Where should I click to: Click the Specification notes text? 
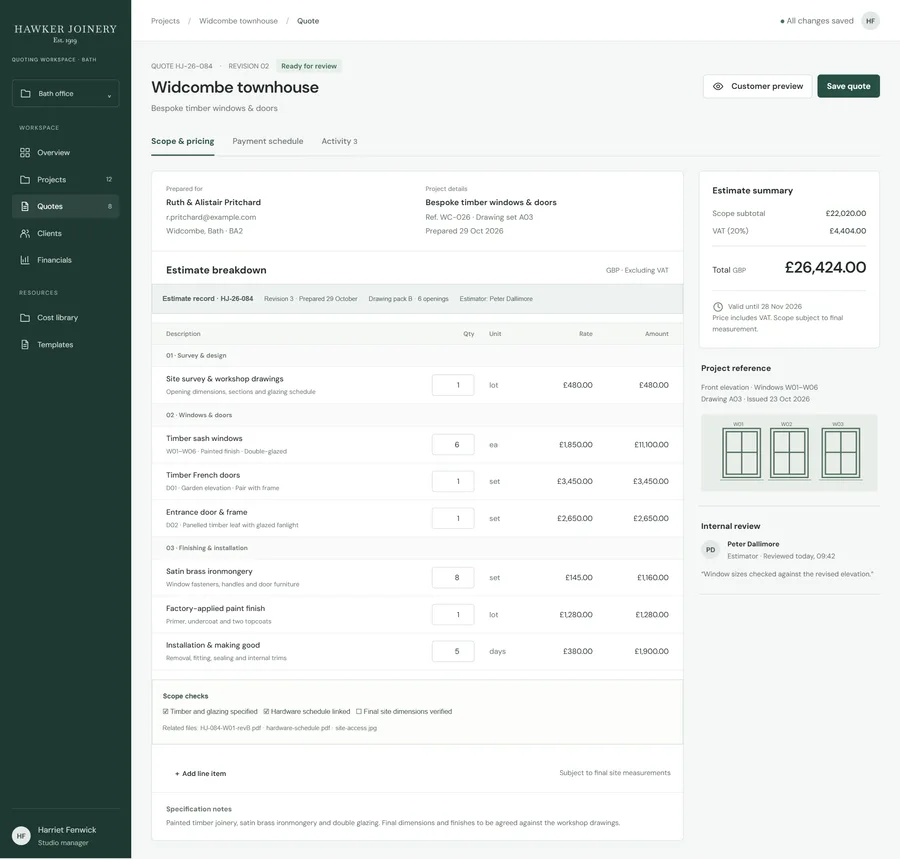pos(199,809)
